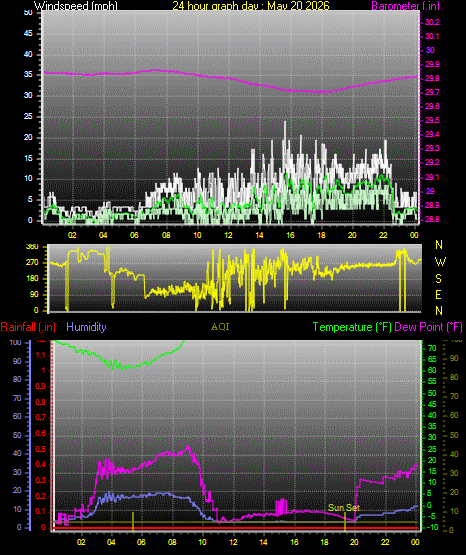Viewport: 466px width, 555px height.
Task: Click the W compass direction label
Action: pyautogui.click(x=440, y=262)
